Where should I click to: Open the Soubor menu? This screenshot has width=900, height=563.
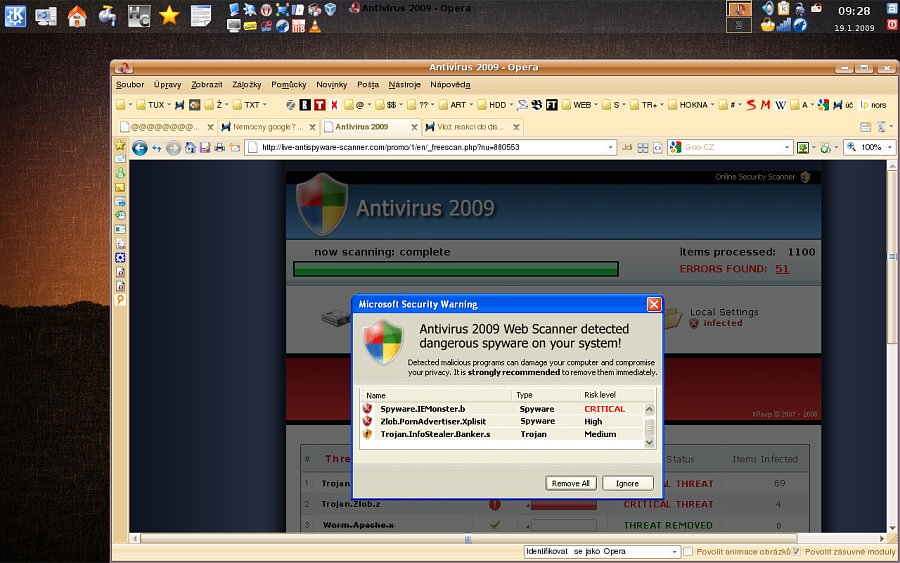click(130, 84)
